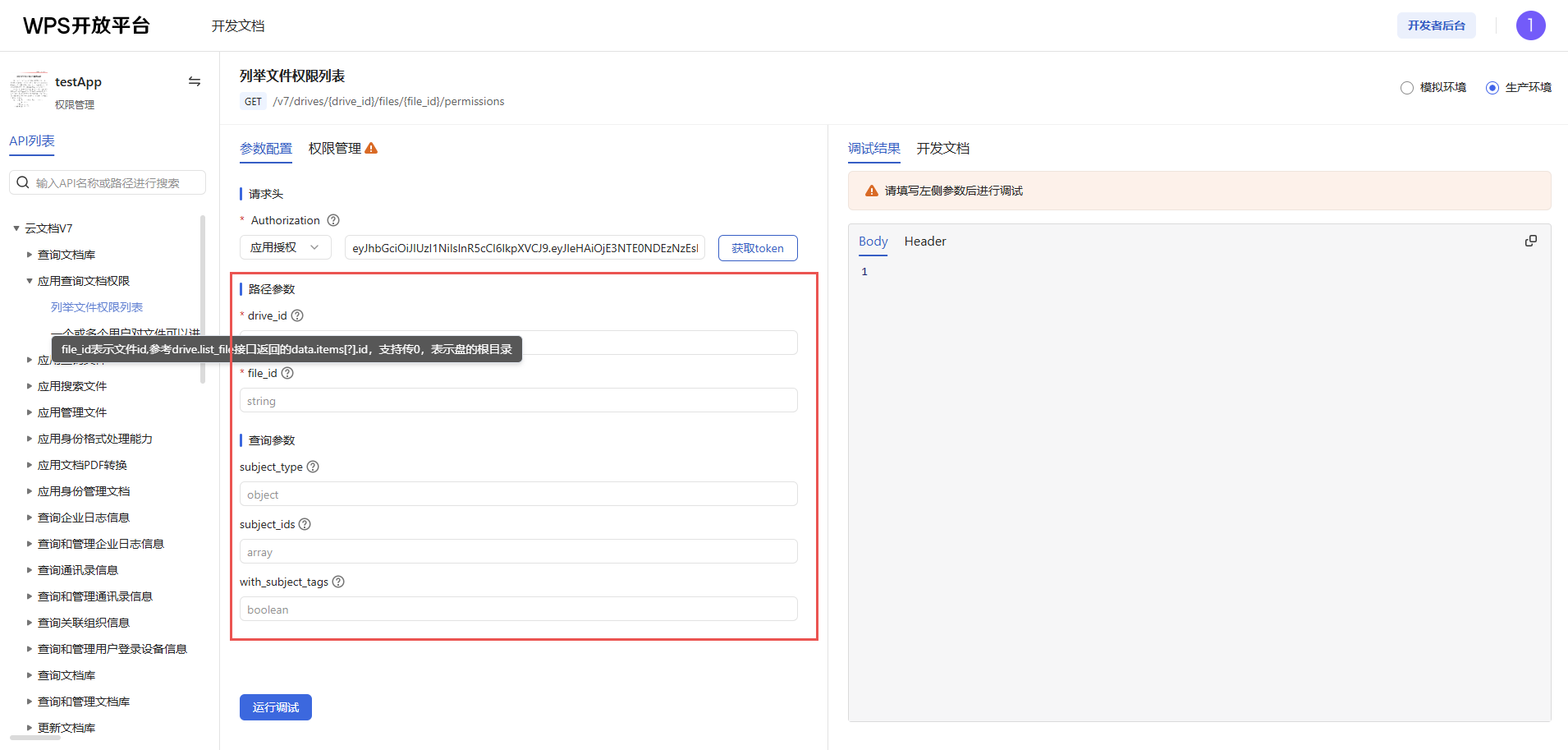This screenshot has width=1568, height=750.
Task: Click the 获取token button
Action: tap(757, 248)
